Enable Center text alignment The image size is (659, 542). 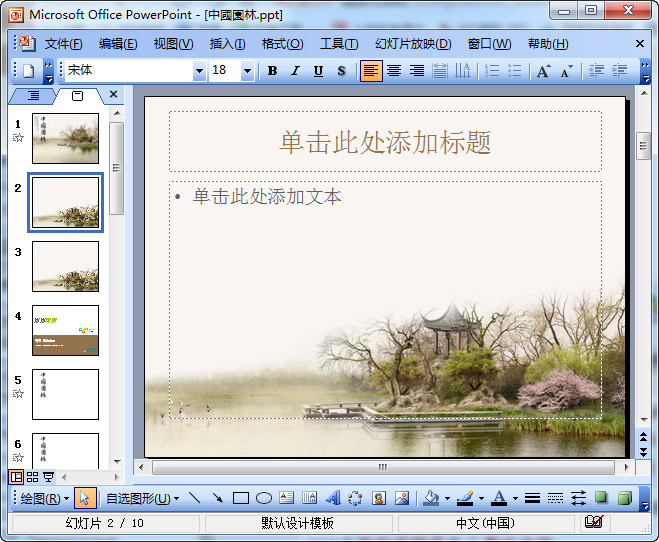tap(394, 71)
